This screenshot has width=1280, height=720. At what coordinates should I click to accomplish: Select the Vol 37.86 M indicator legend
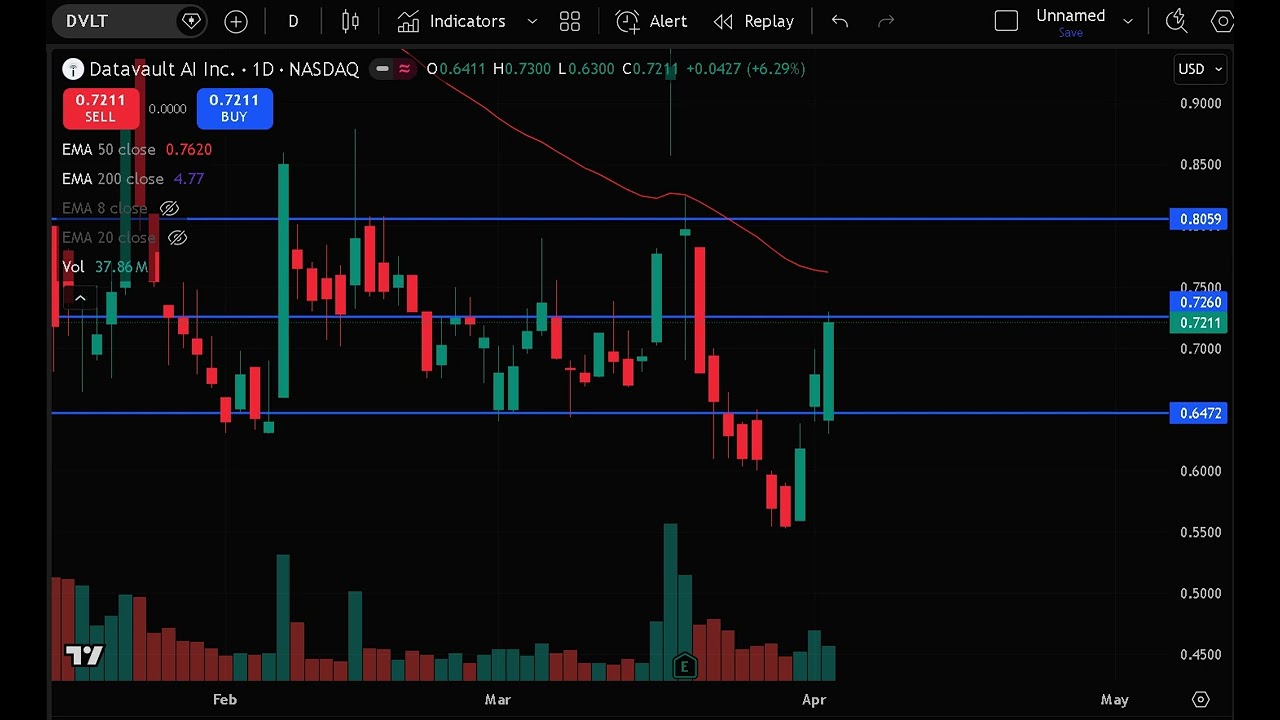[105, 267]
